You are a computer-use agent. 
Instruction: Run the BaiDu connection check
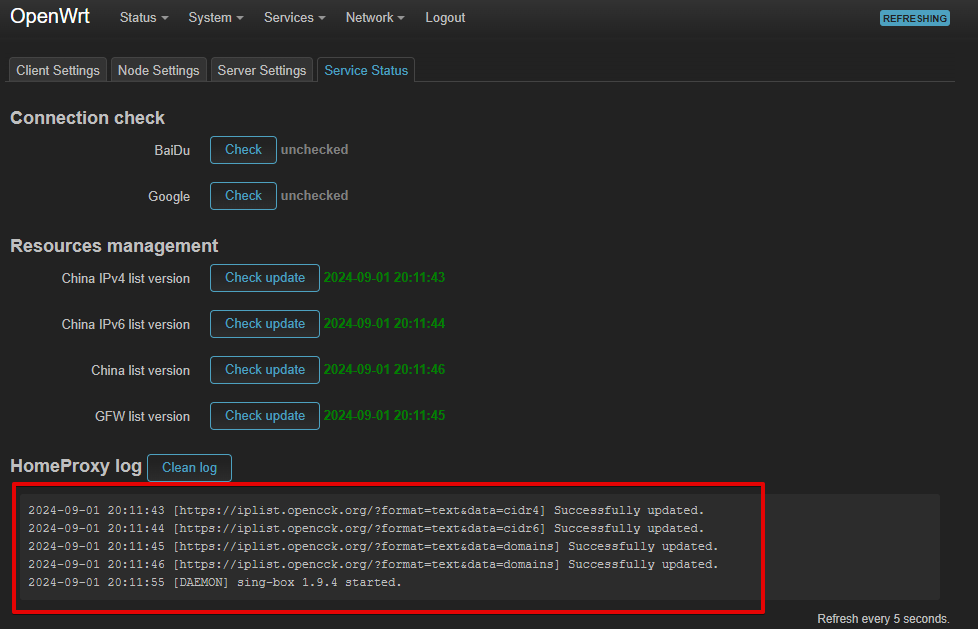pyautogui.click(x=242, y=149)
